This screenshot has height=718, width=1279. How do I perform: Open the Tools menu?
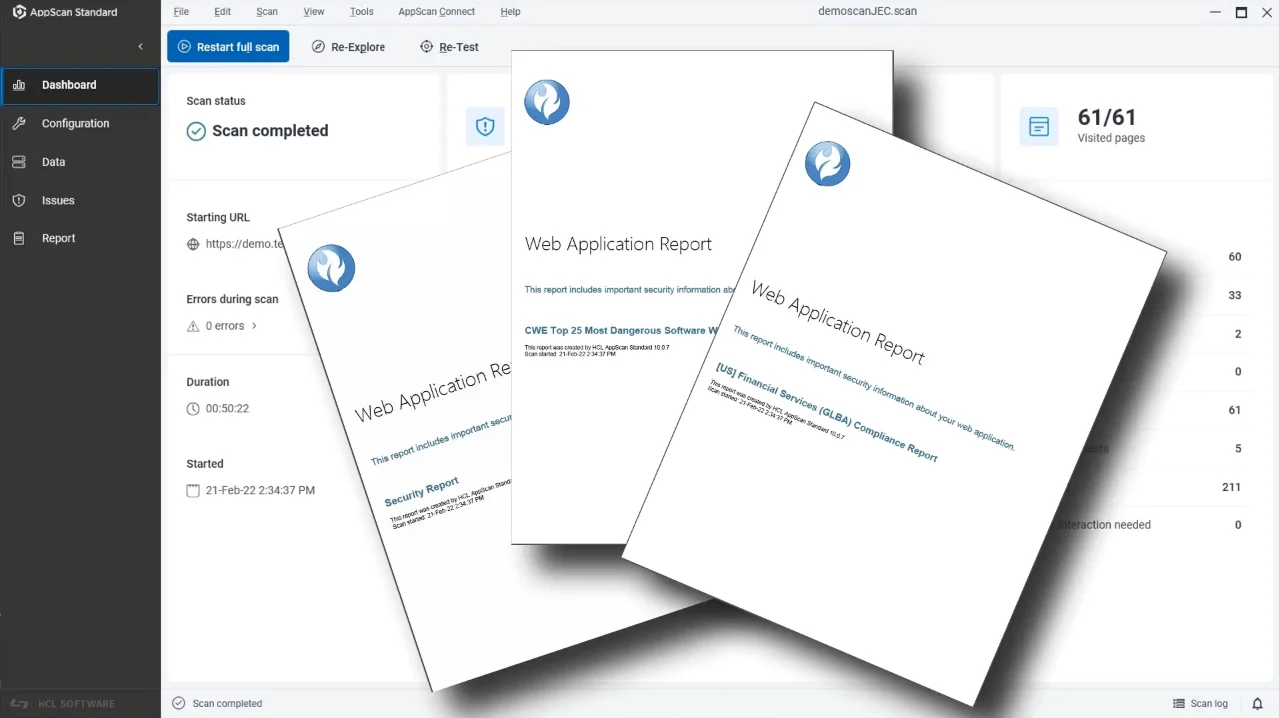point(361,12)
